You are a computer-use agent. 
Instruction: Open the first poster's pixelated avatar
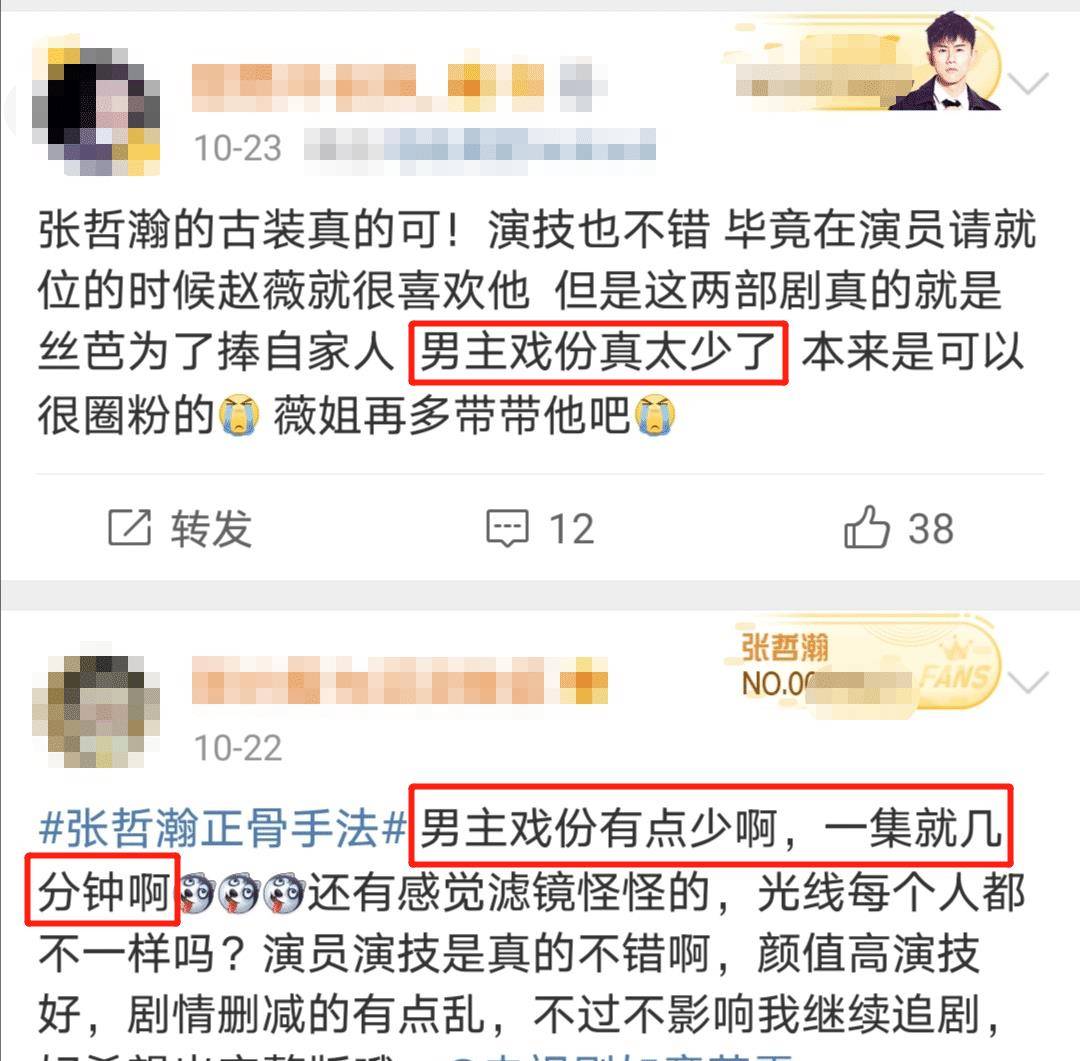point(96,110)
